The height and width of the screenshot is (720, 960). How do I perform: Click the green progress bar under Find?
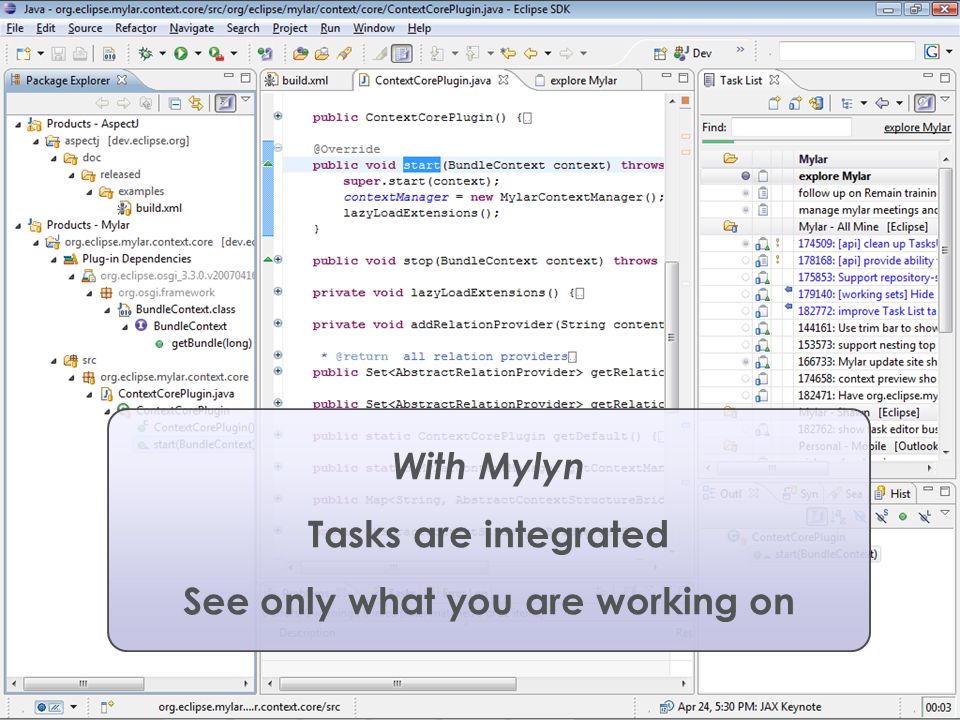718,141
